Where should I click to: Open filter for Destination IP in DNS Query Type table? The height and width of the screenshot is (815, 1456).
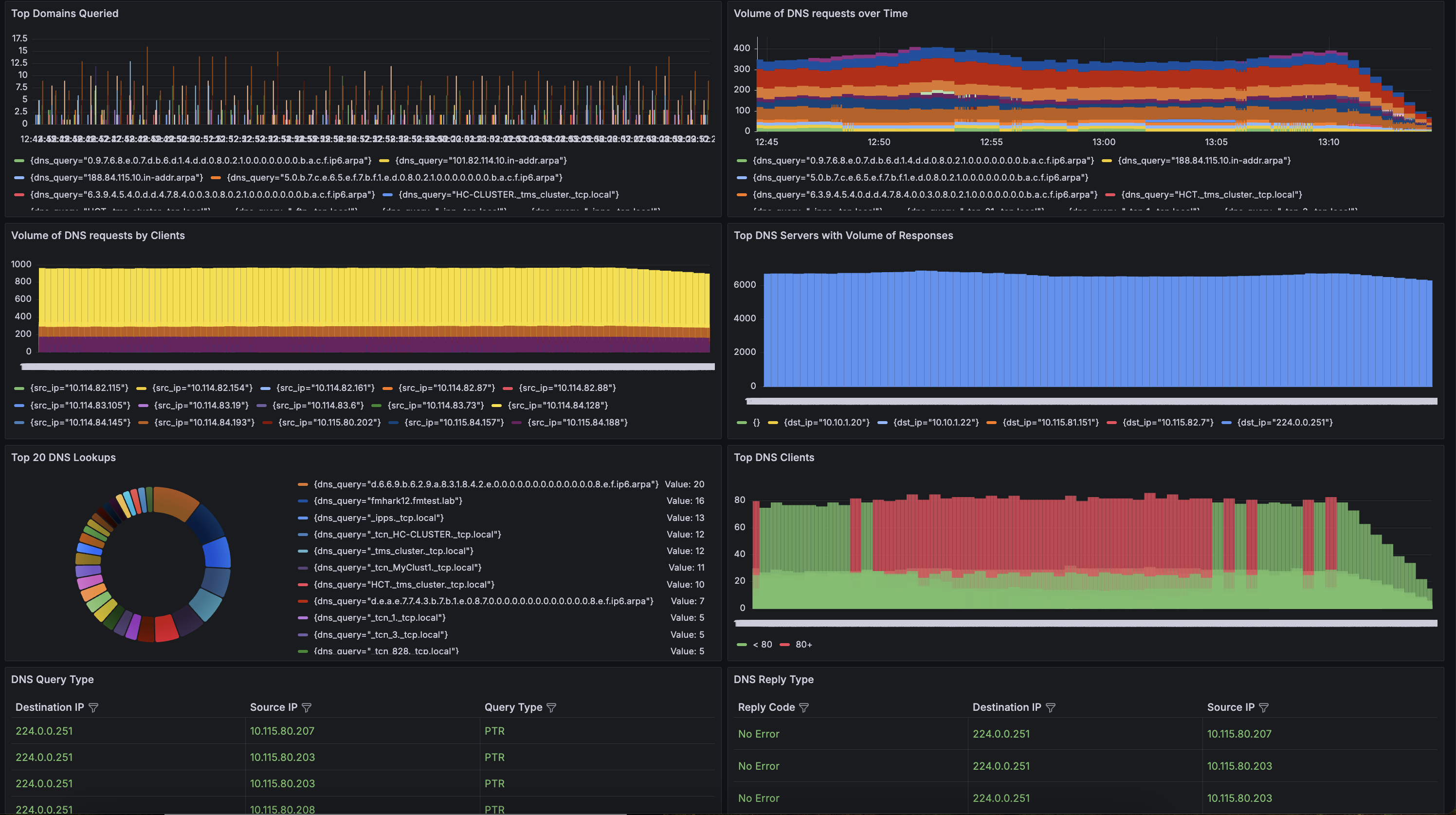pyautogui.click(x=94, y=707)
